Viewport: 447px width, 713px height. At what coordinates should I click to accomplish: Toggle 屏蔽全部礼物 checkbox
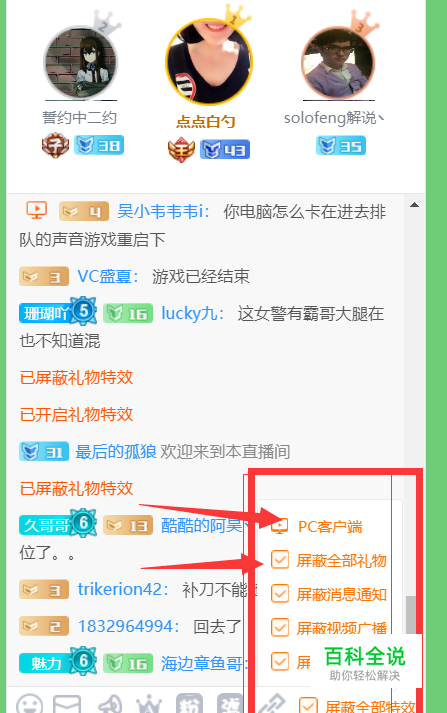[280, 560]
